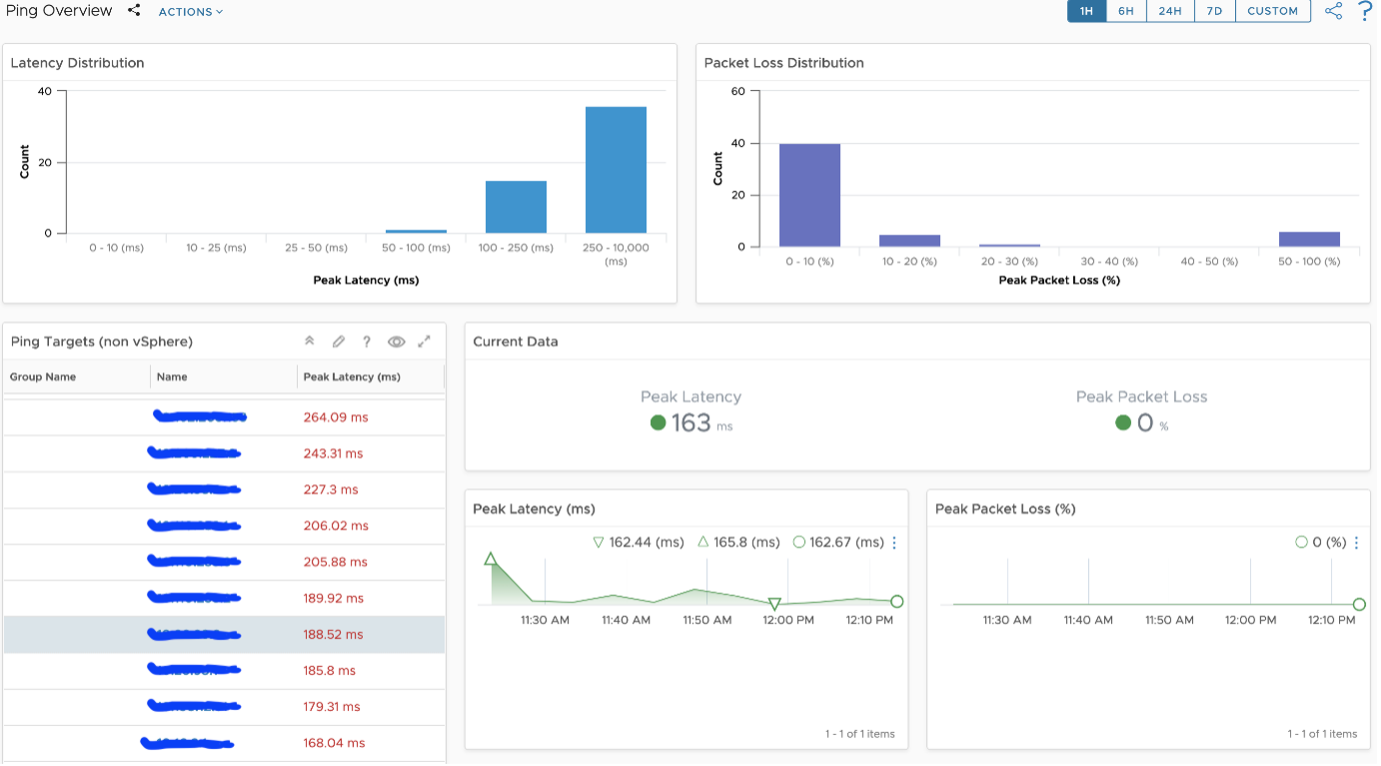Select the row with 205.88 ms latency

tap(224, 561)
